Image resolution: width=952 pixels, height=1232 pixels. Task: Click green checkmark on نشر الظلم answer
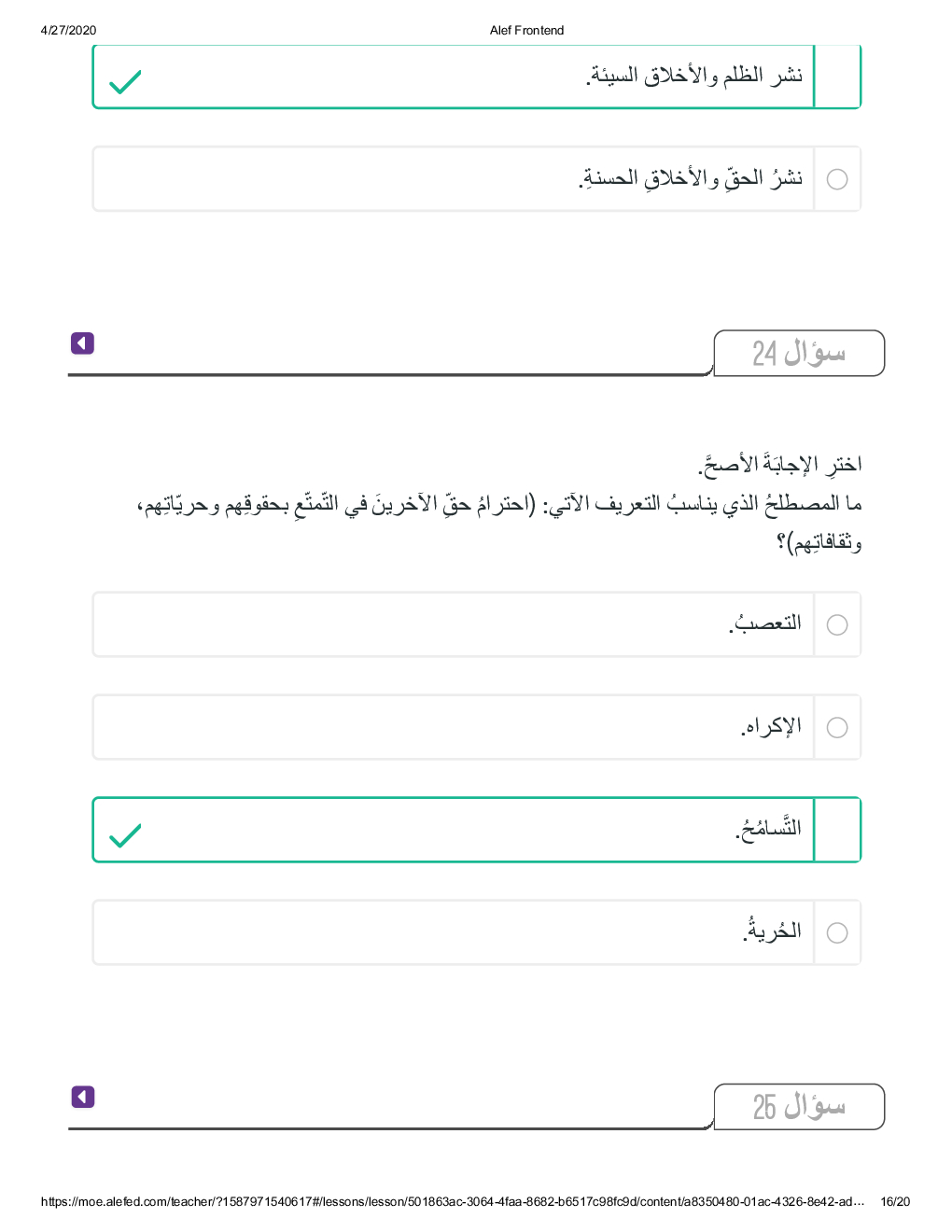coord(125,82)
